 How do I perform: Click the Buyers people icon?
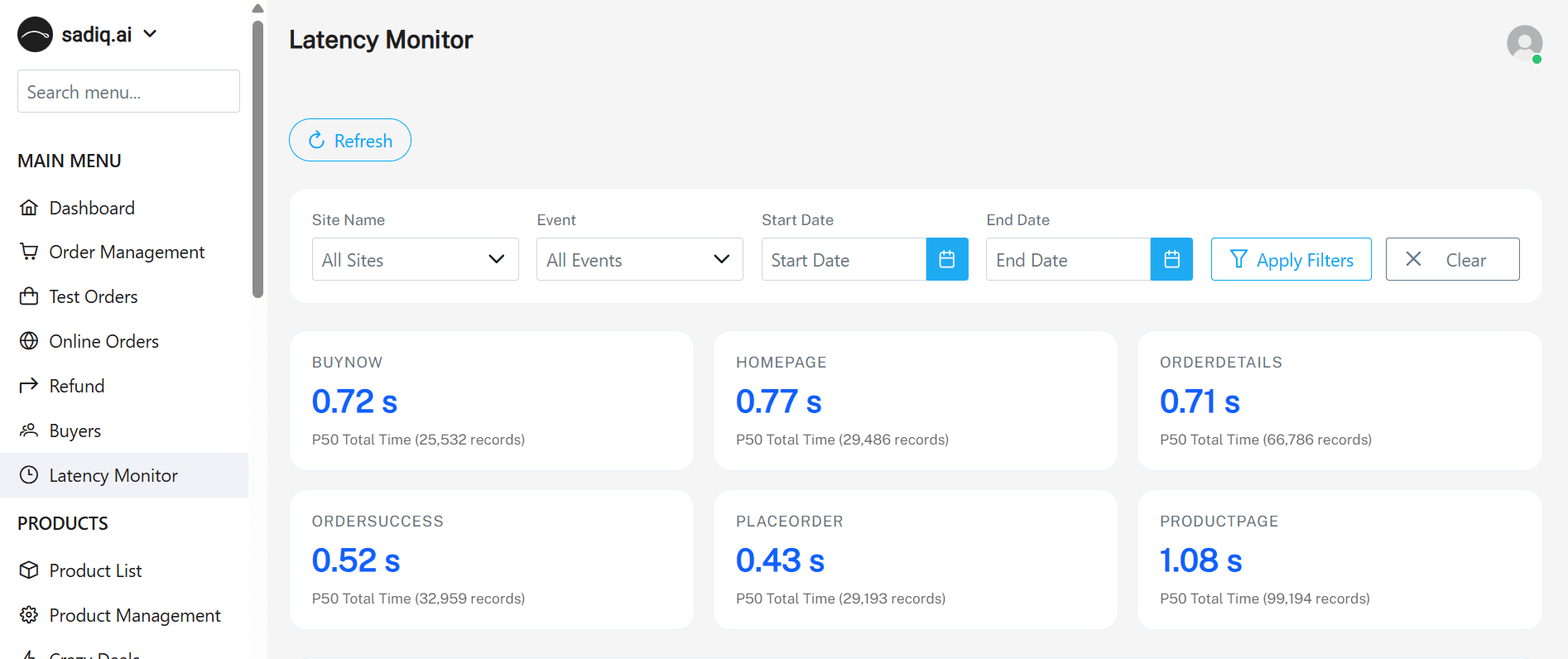(29, 431)
